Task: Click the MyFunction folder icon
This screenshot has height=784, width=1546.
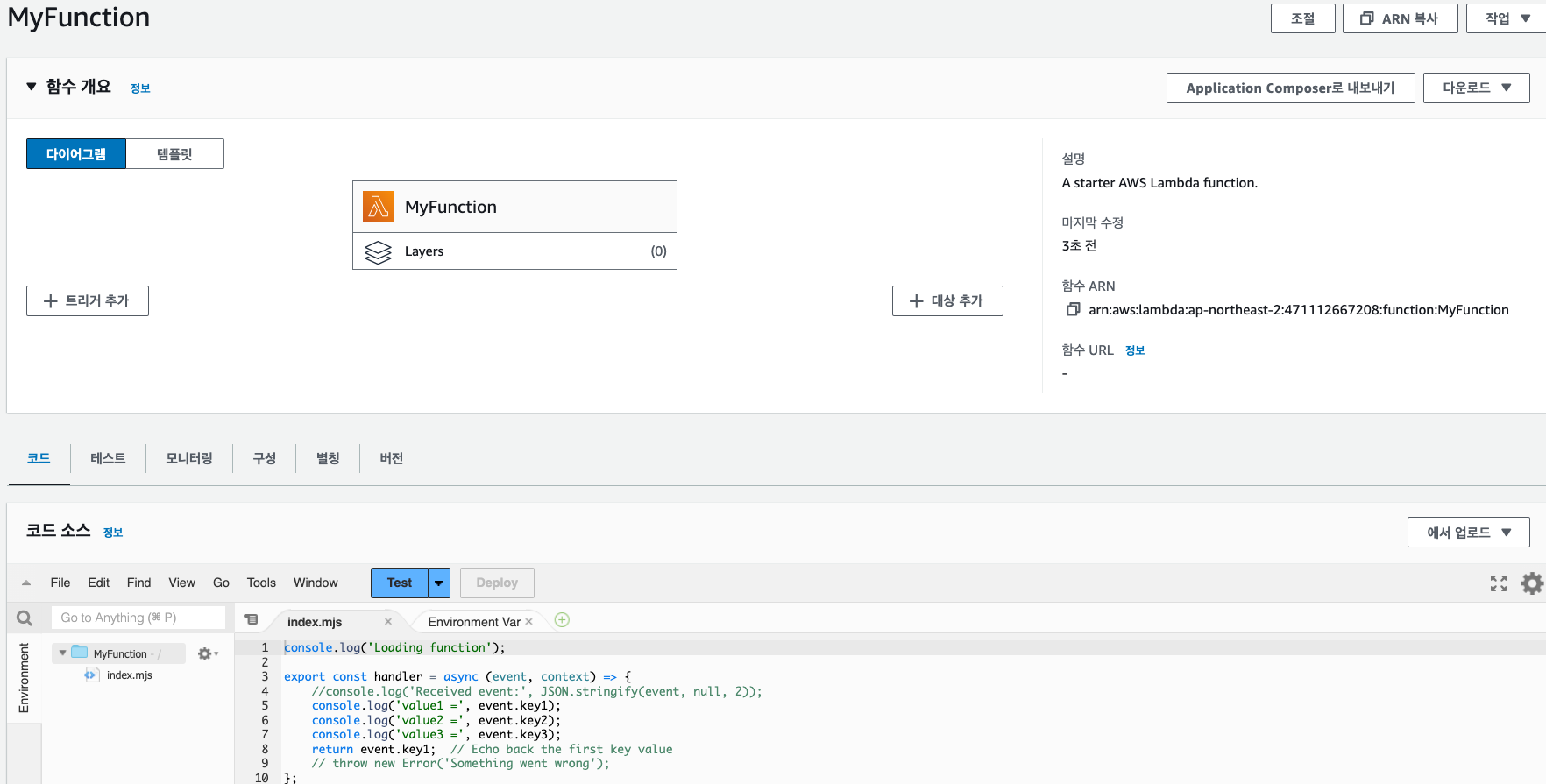Action: (80, 653)
